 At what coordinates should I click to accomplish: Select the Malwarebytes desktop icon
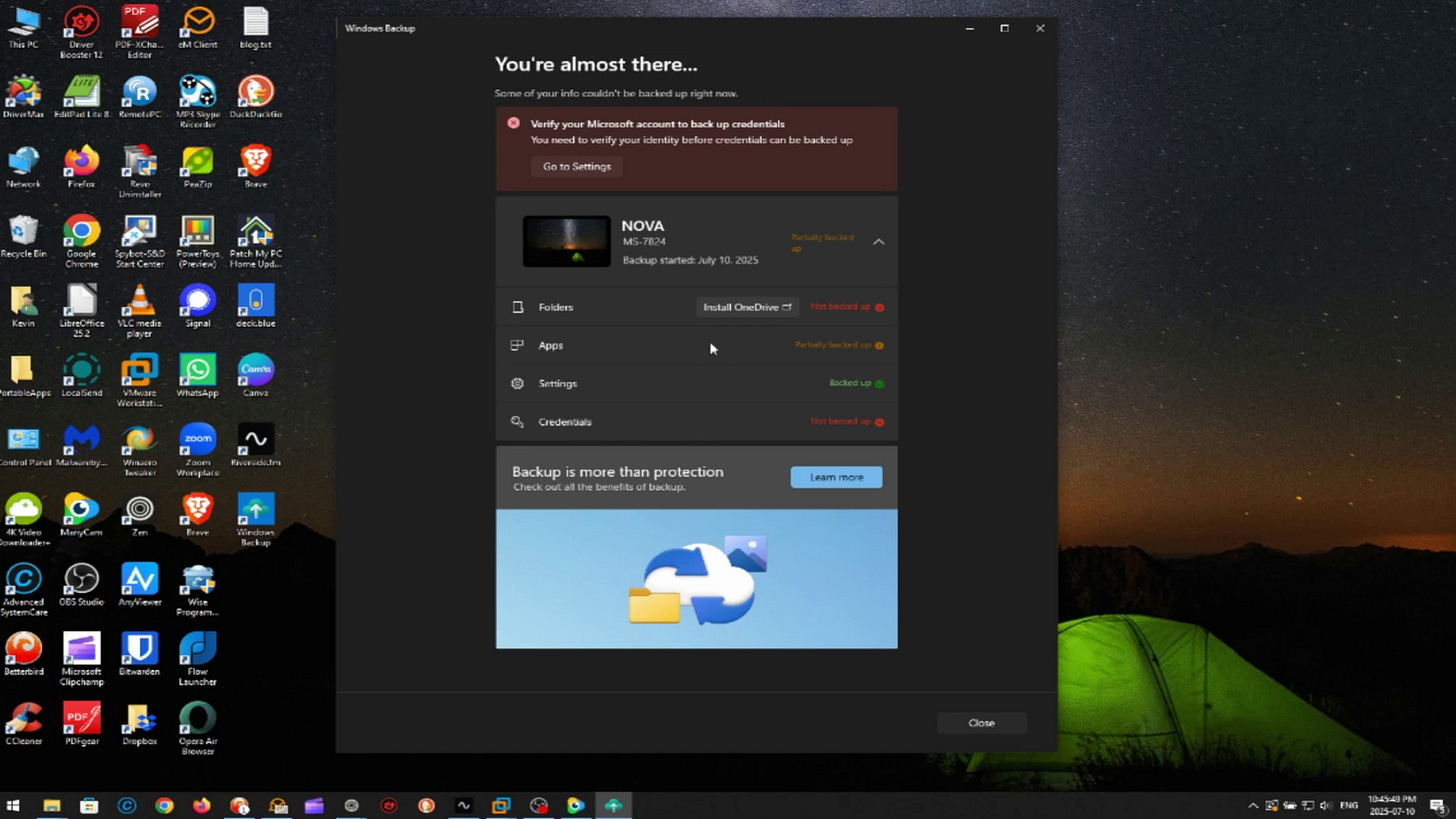(81, 446)
